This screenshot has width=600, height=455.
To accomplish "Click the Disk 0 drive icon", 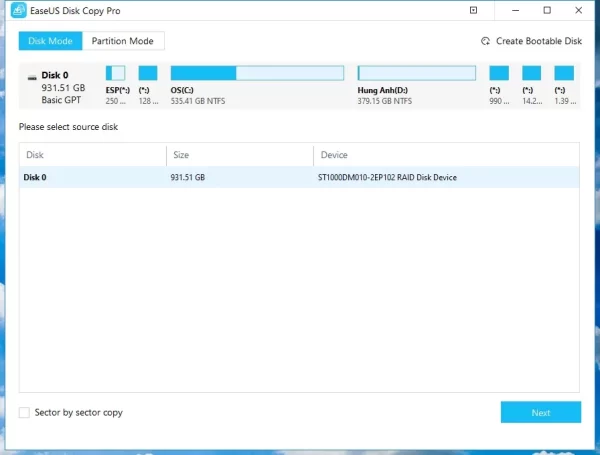I will point(32,78).
